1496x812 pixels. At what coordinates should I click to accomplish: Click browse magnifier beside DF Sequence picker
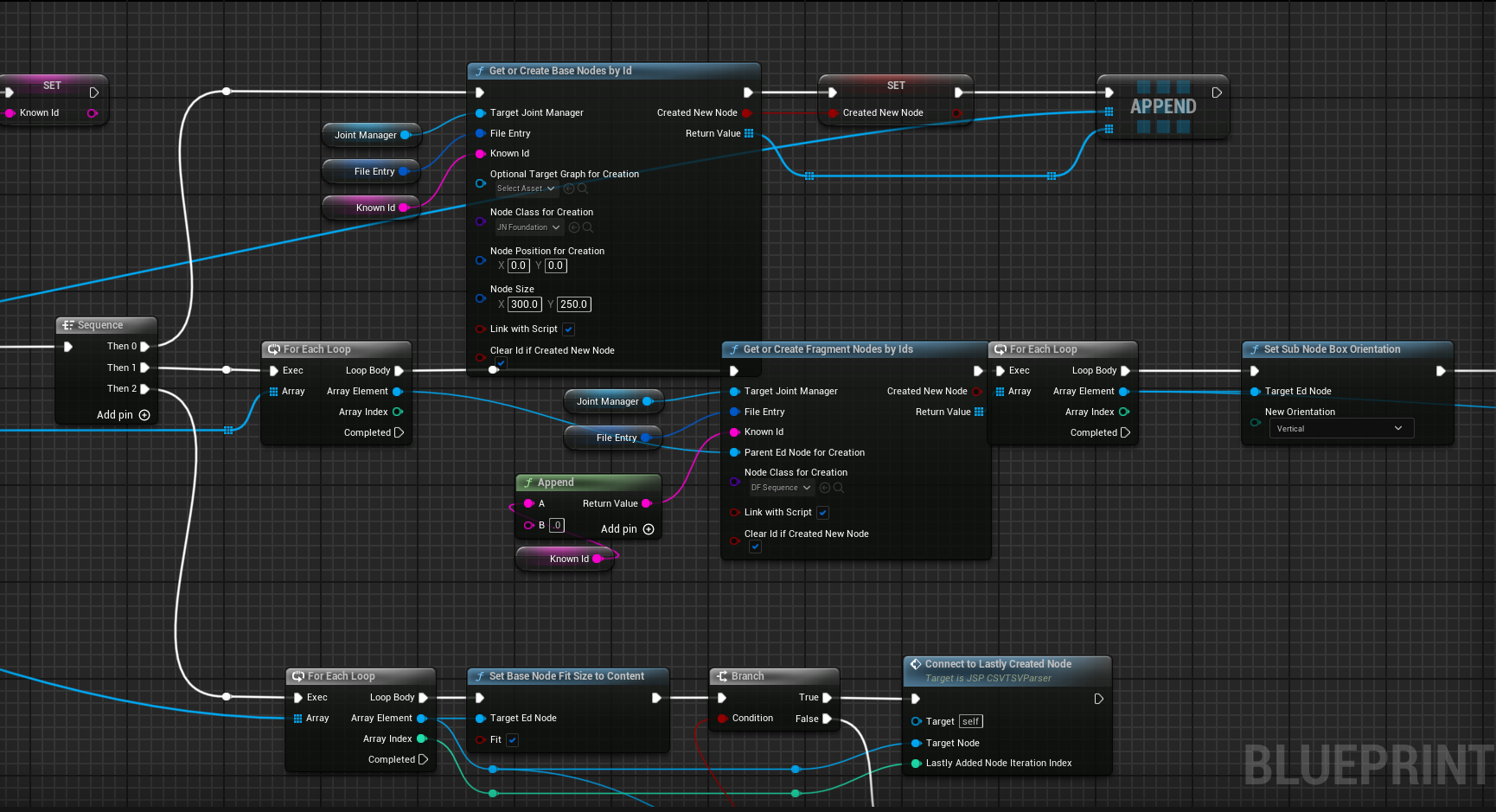coord(839,488)
